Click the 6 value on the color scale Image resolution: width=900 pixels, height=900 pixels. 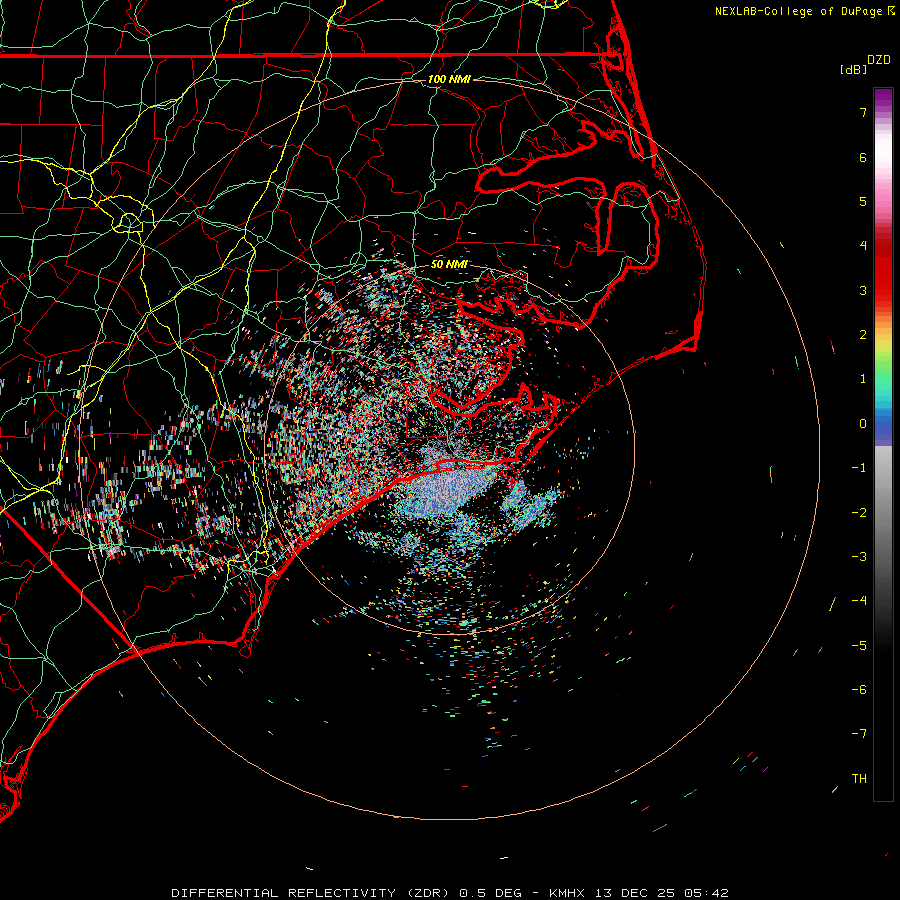(863, 158)
